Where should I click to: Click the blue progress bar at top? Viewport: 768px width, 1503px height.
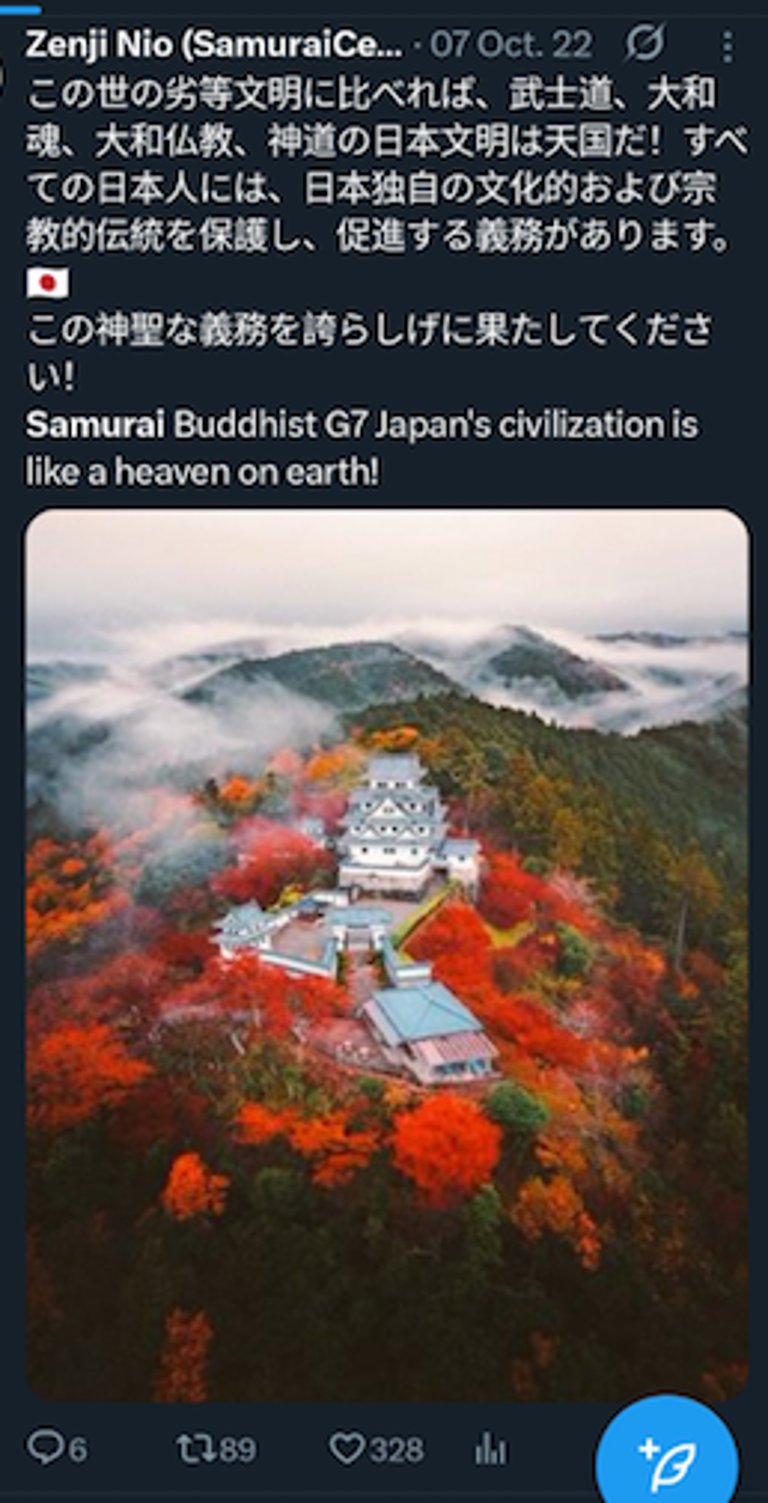(x=21, y=9)
